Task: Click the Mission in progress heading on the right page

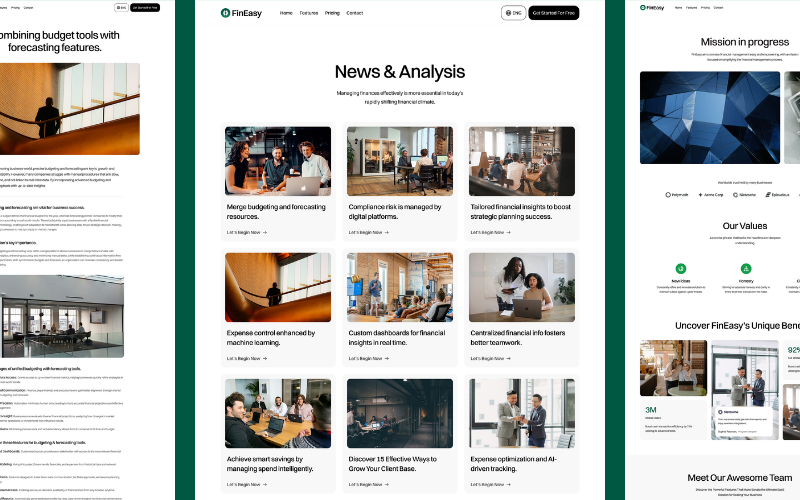Action: (x=745, y=42)
